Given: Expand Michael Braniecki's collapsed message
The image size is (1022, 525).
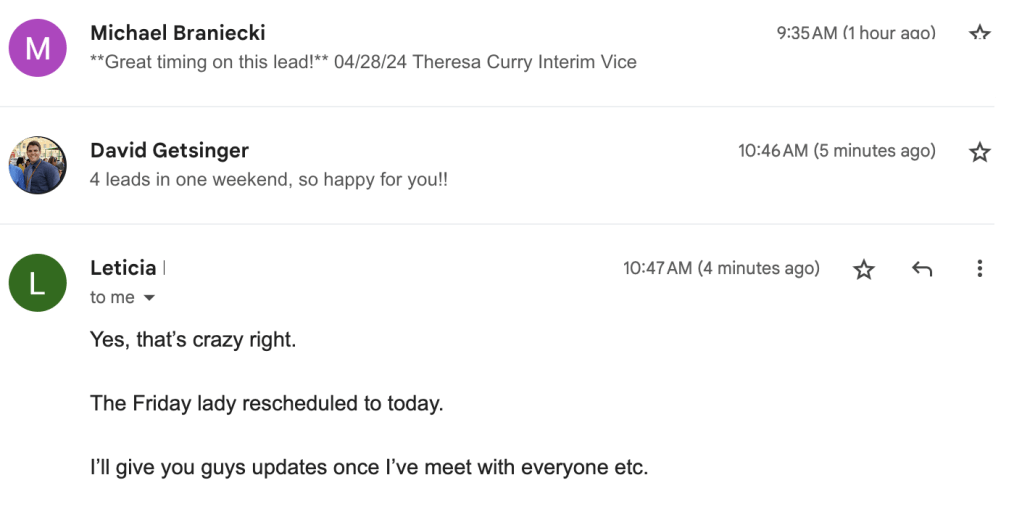Looking at the screenshot, I should point(400,48).
